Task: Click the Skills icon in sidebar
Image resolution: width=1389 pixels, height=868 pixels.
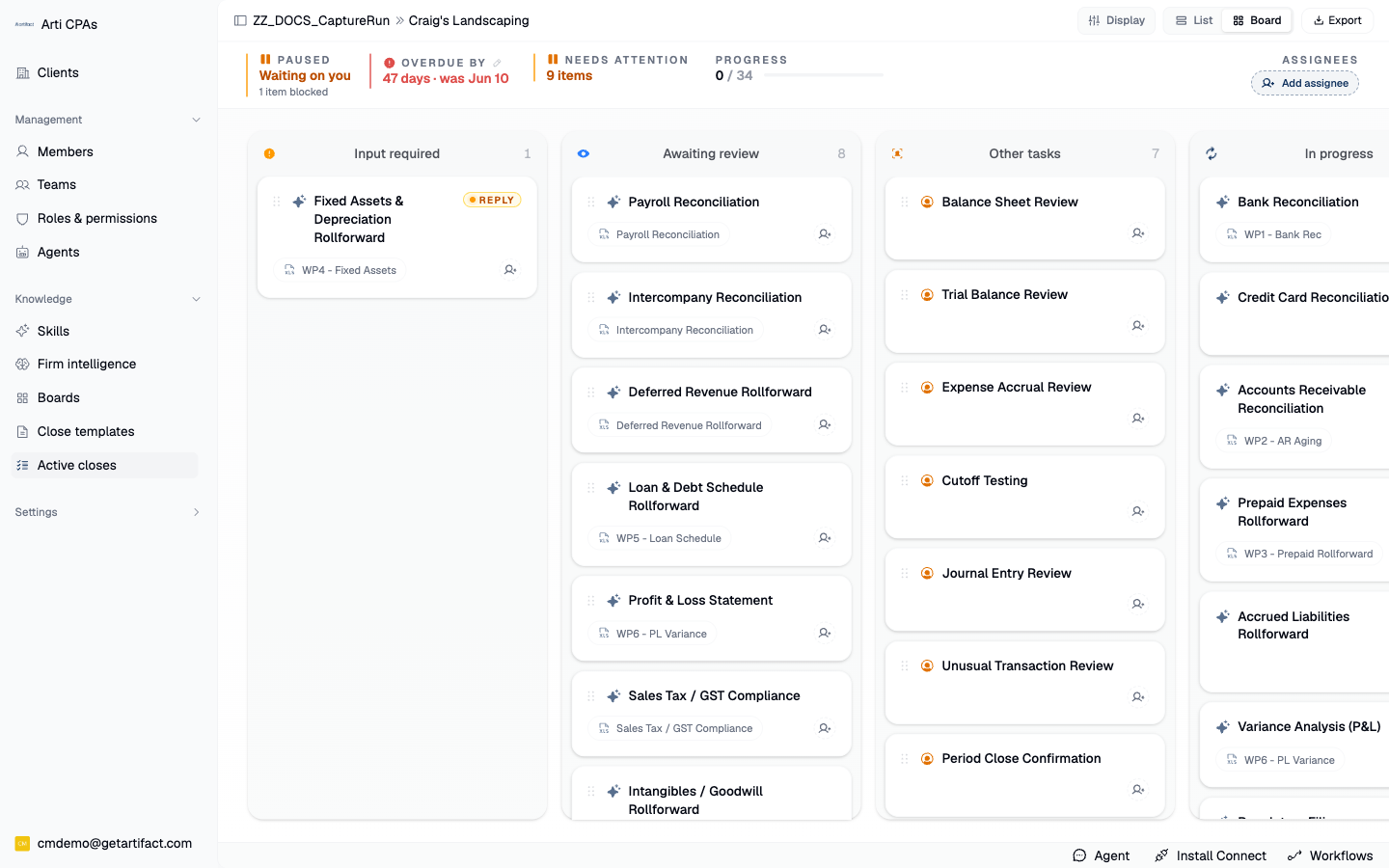Action: point(23,331)
